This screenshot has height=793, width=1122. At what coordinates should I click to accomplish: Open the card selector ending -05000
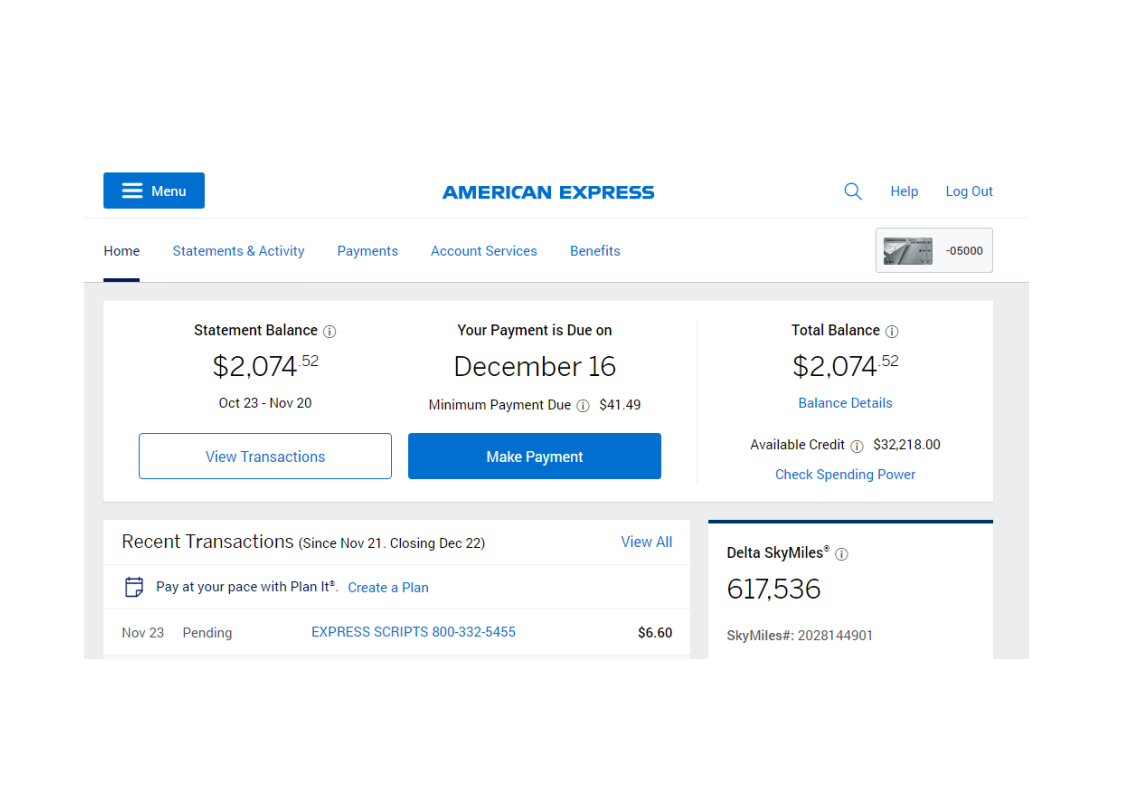pos(934,250)
